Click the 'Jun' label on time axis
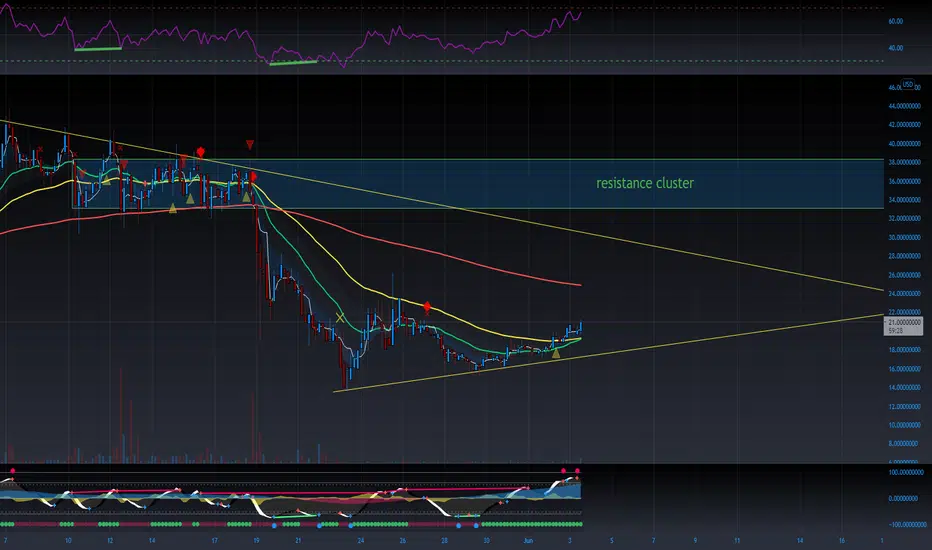The image size is (932, 550). (528, 540)
